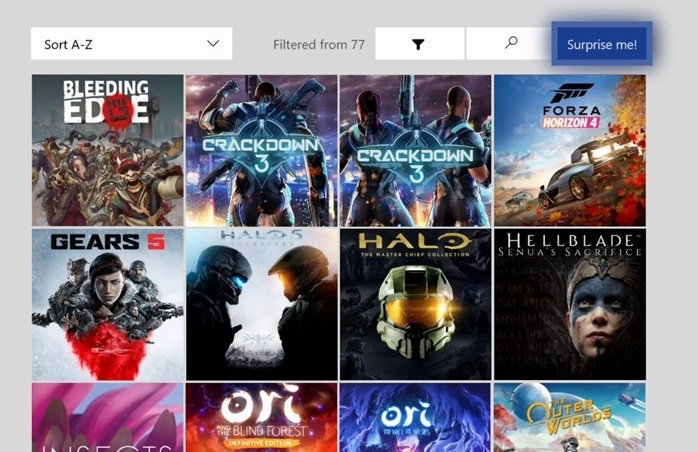
Task: Open the Forza Horizon 4 tile
Action: pyautogui.click(x=570, y=151)
